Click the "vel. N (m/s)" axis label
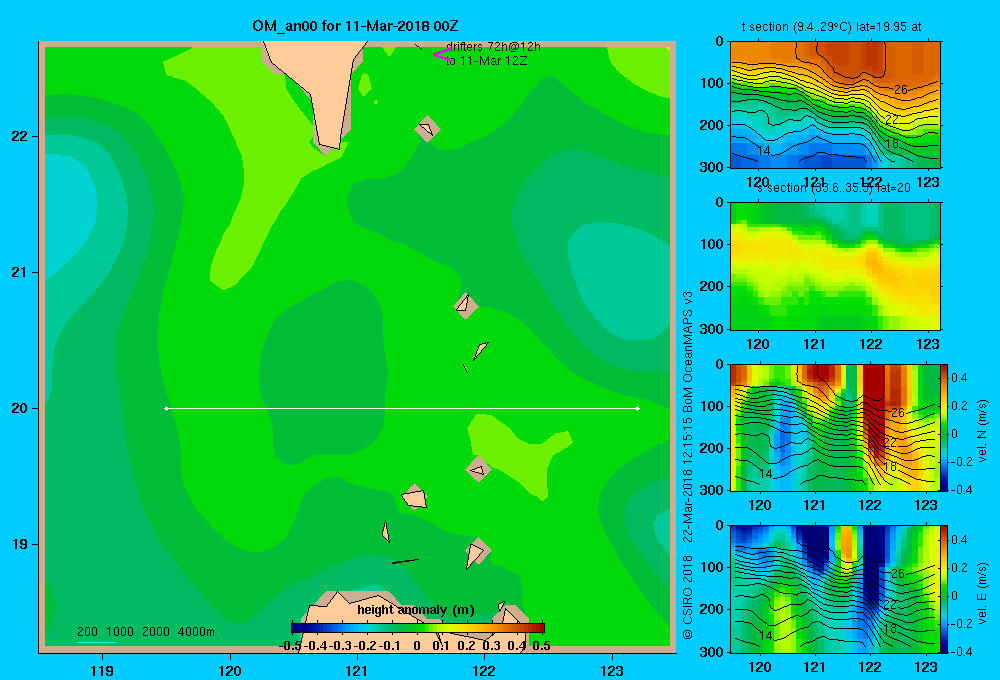 pos(983,431)
